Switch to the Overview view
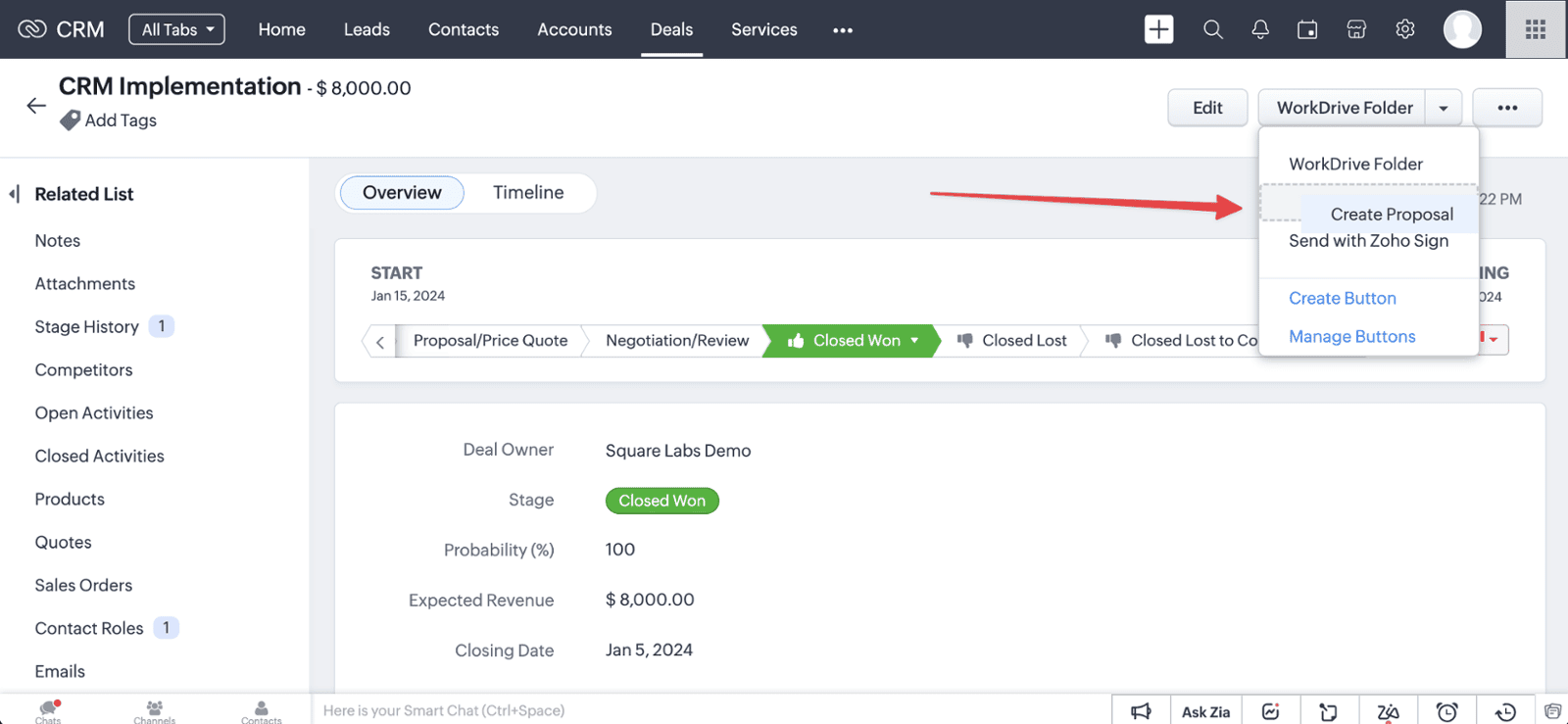The height and width of the screenshot is (724, 1568). tap(402, 193)
